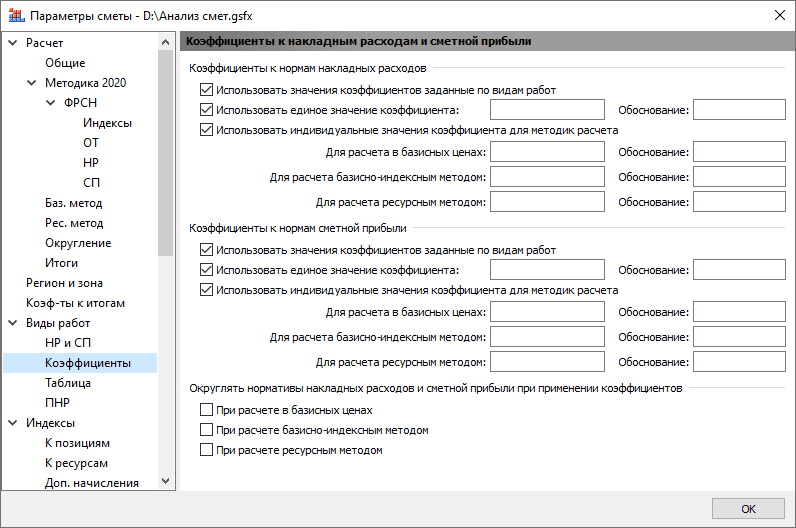
Task: Open К ресурсам under Индексы
Action: [76, 463]
